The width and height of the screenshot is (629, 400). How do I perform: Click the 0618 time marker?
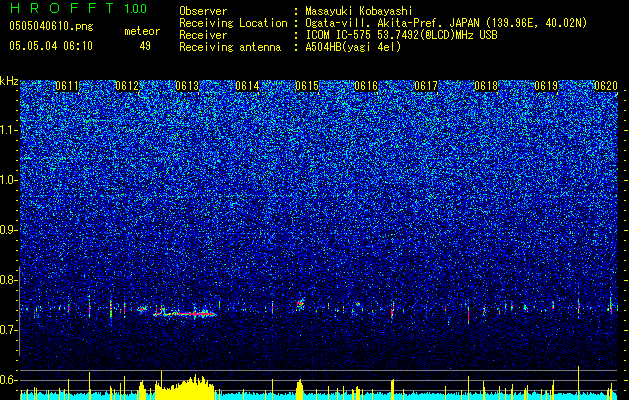pyautogui.click(x=486, y=86)
